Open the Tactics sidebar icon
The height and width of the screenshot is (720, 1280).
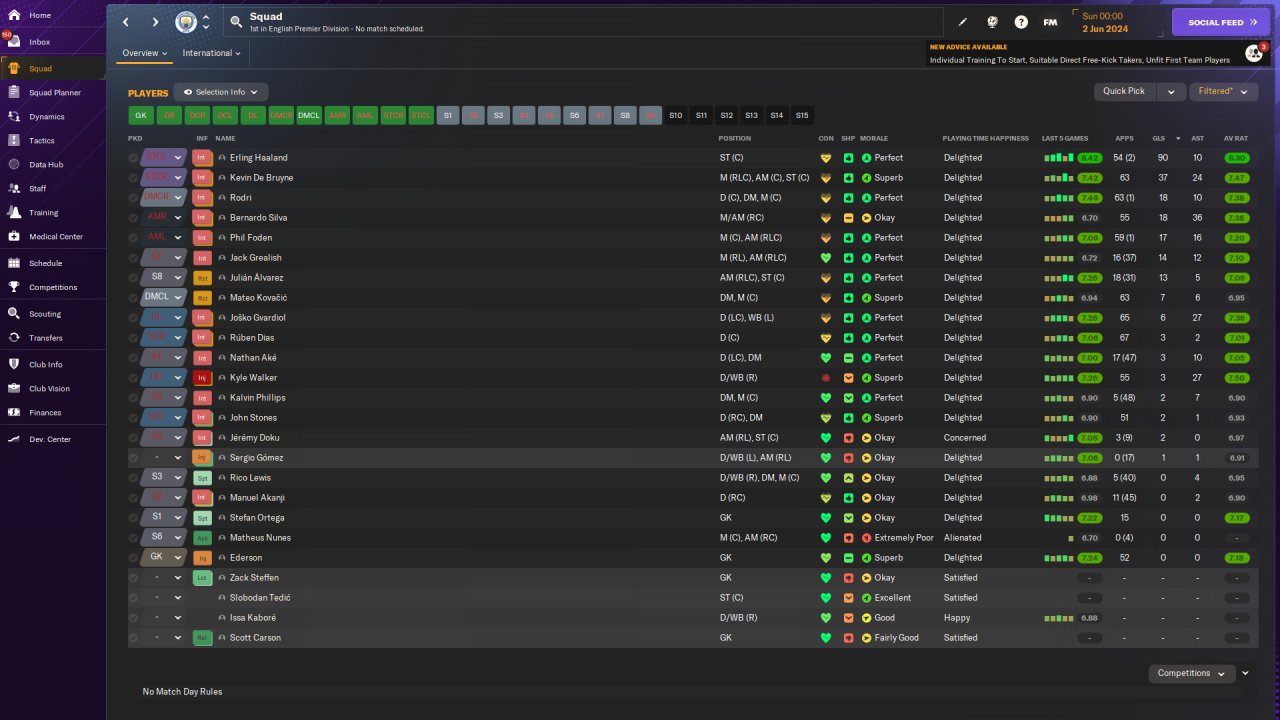(14, 140)
